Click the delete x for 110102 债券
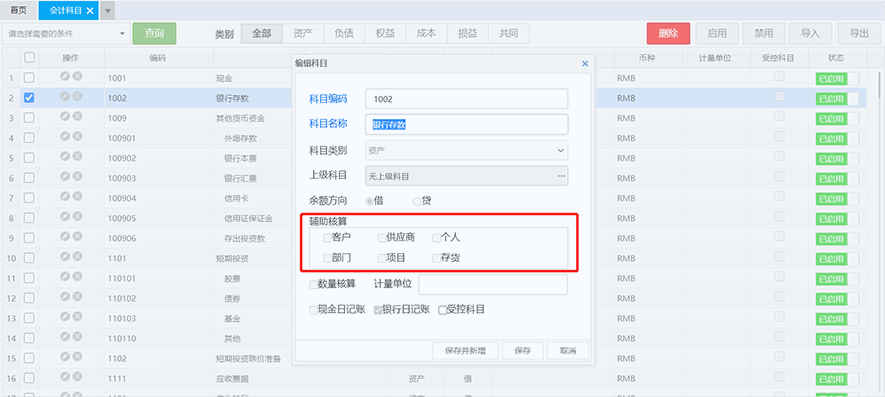 [77, 296]
